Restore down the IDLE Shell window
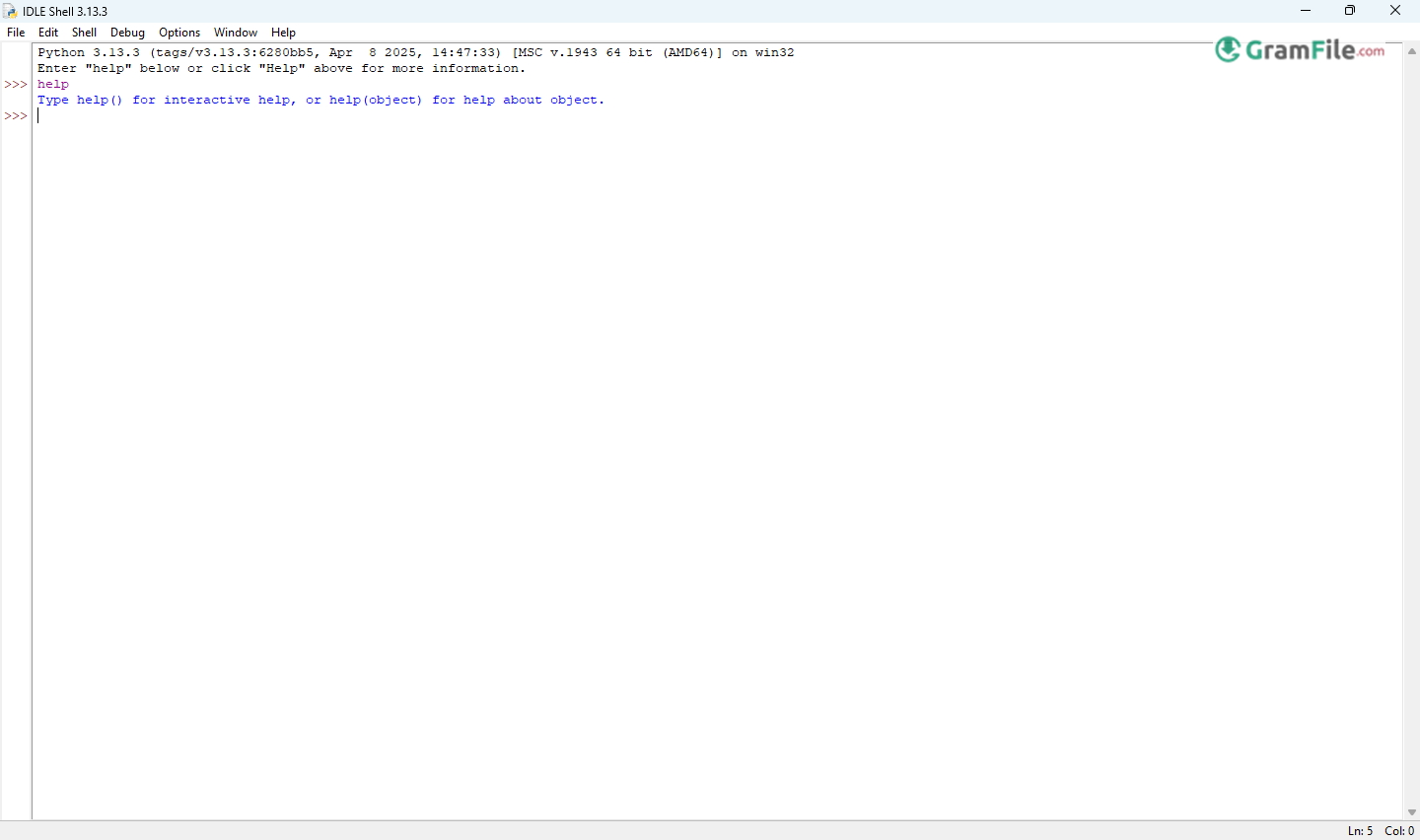 point(1350,11)
